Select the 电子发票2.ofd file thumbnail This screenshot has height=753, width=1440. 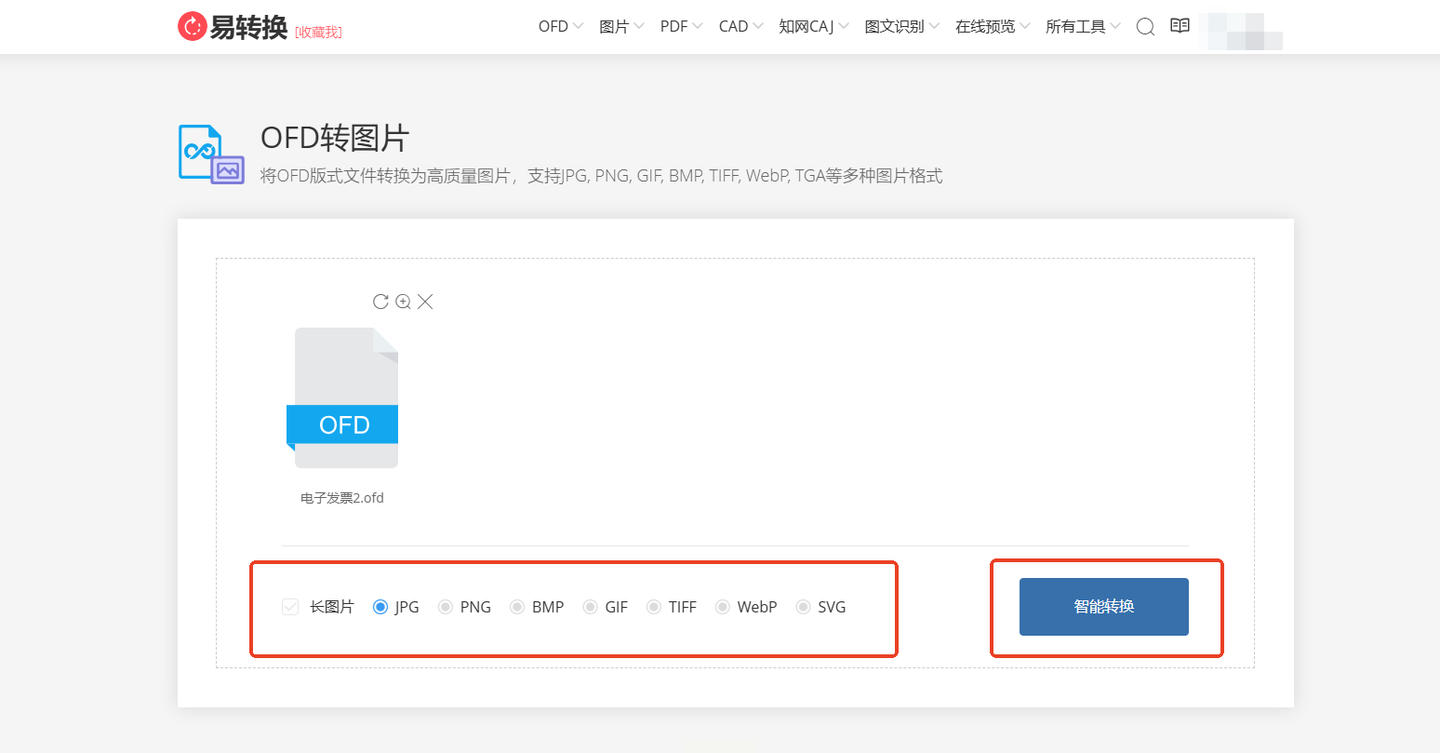pyautogui.click(x=342, y=397)
